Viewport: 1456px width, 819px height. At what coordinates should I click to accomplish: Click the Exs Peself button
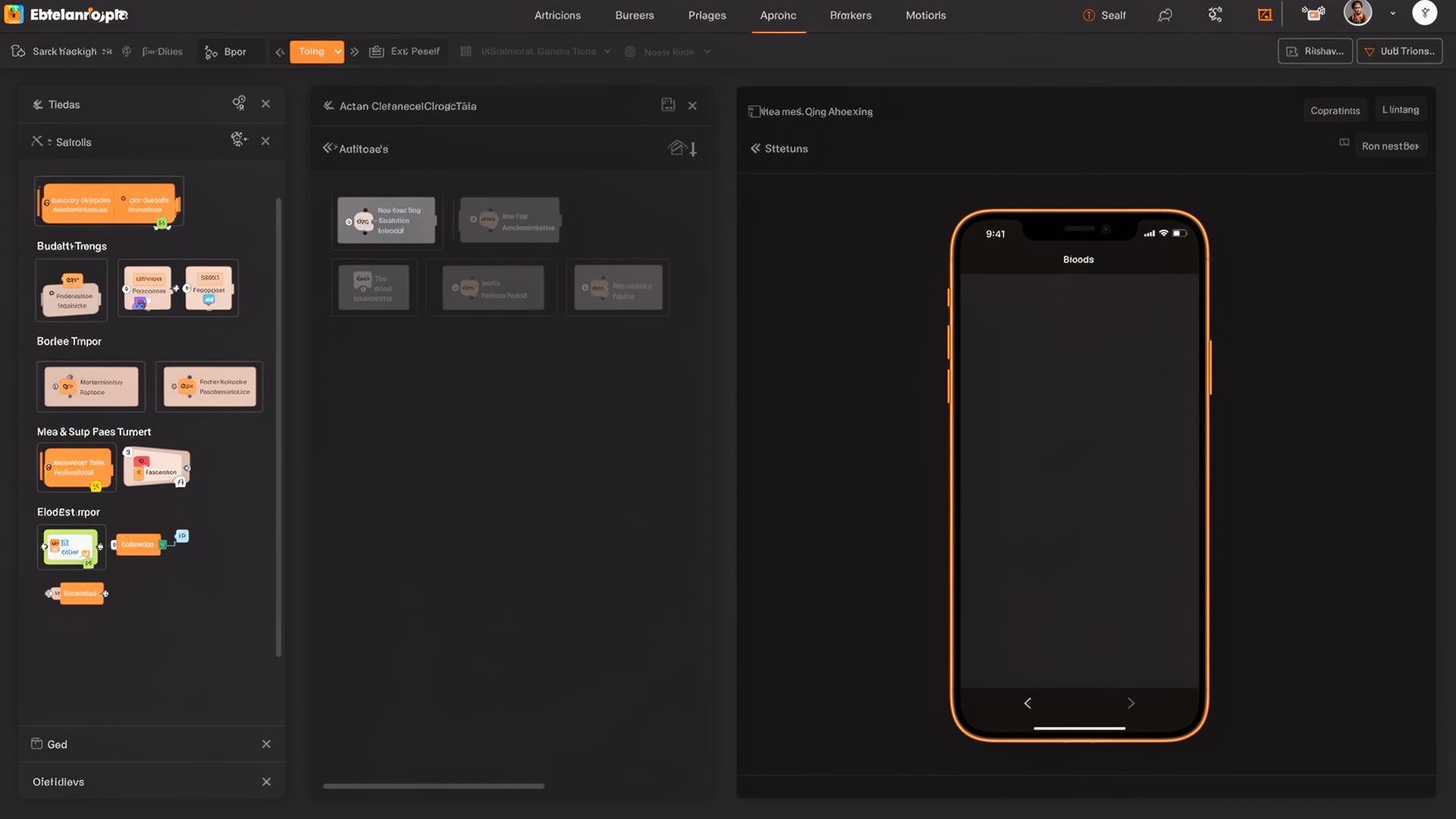click(404, 52)
